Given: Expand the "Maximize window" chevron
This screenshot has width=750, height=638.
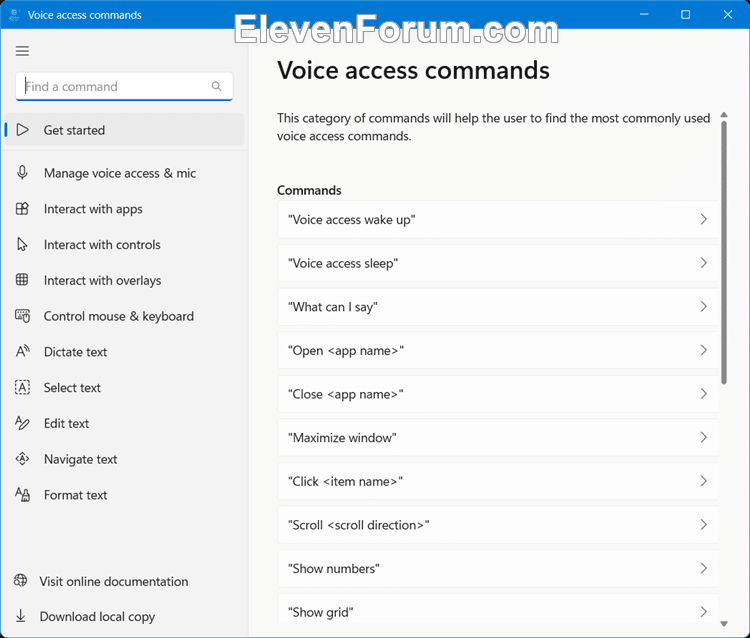Looking at the screenshot, I should (x=703, y=437).
